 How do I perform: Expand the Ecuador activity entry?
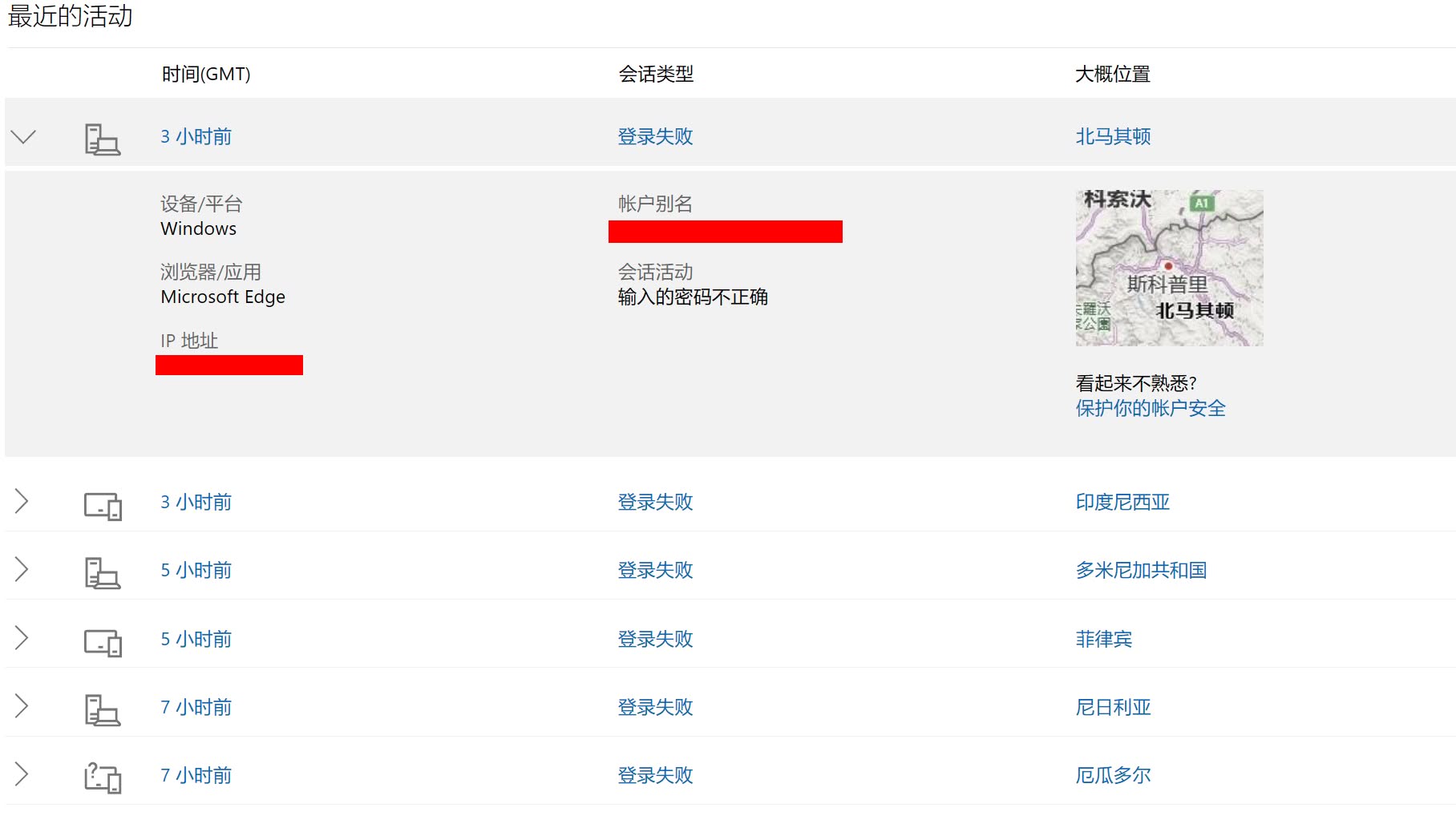coord(20,775)
